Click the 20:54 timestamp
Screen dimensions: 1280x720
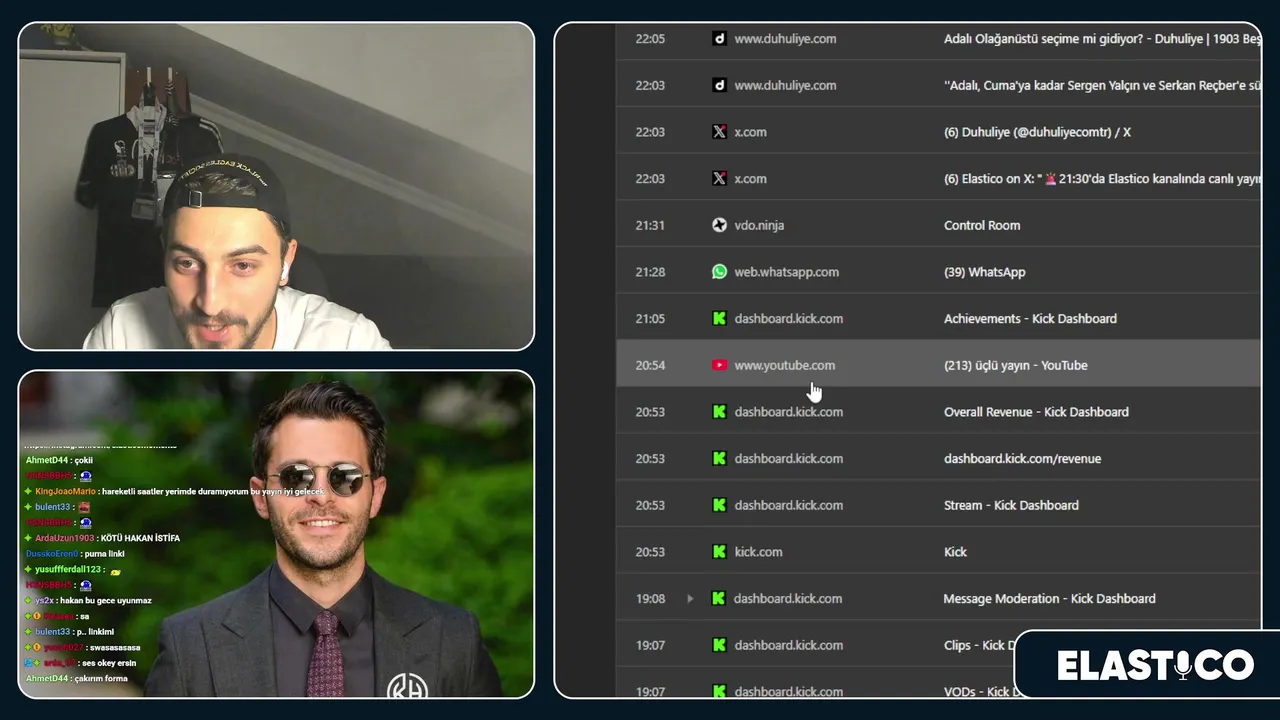(x=650, y=365)
